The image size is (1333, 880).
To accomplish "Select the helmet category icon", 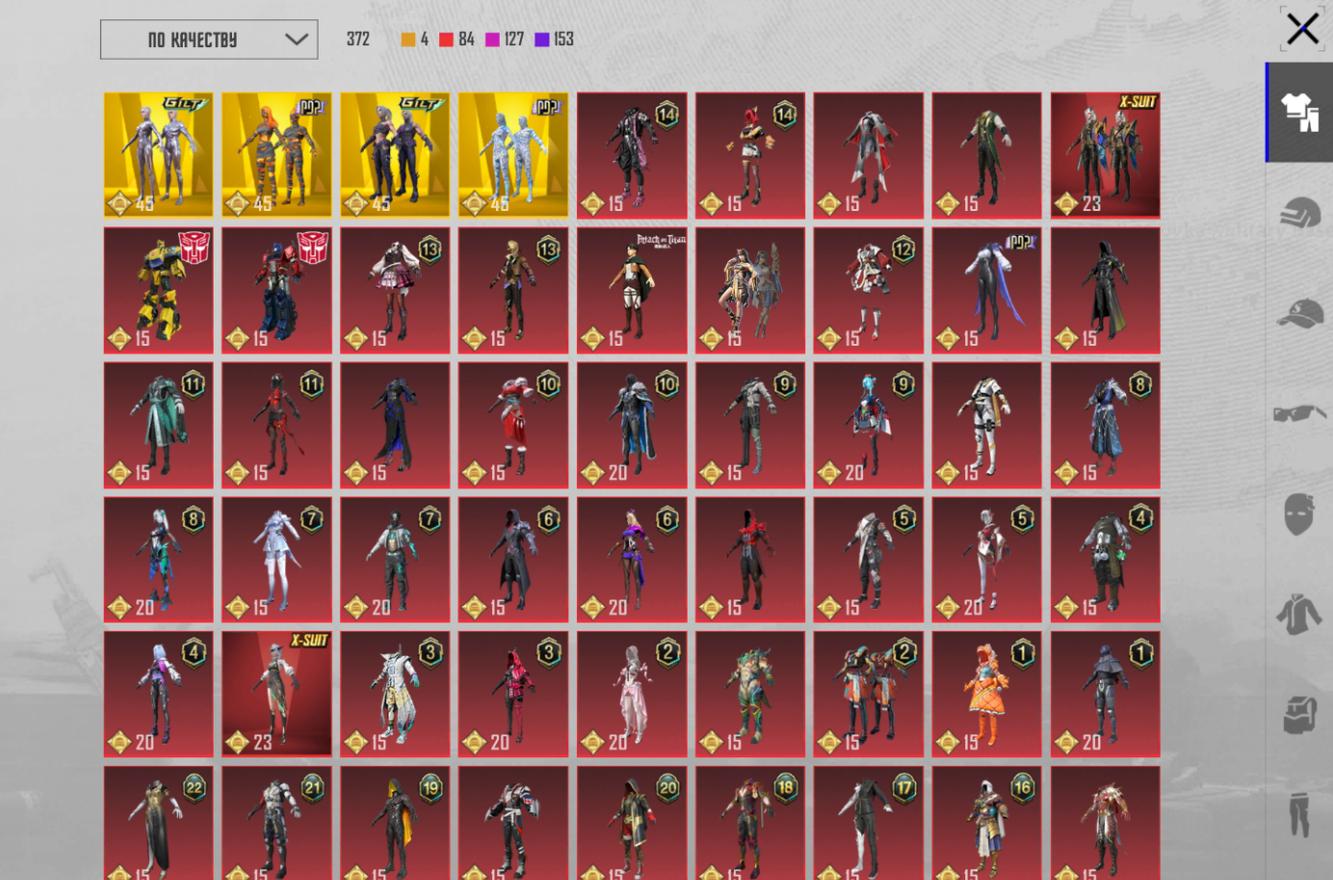I will point(1299,213).
